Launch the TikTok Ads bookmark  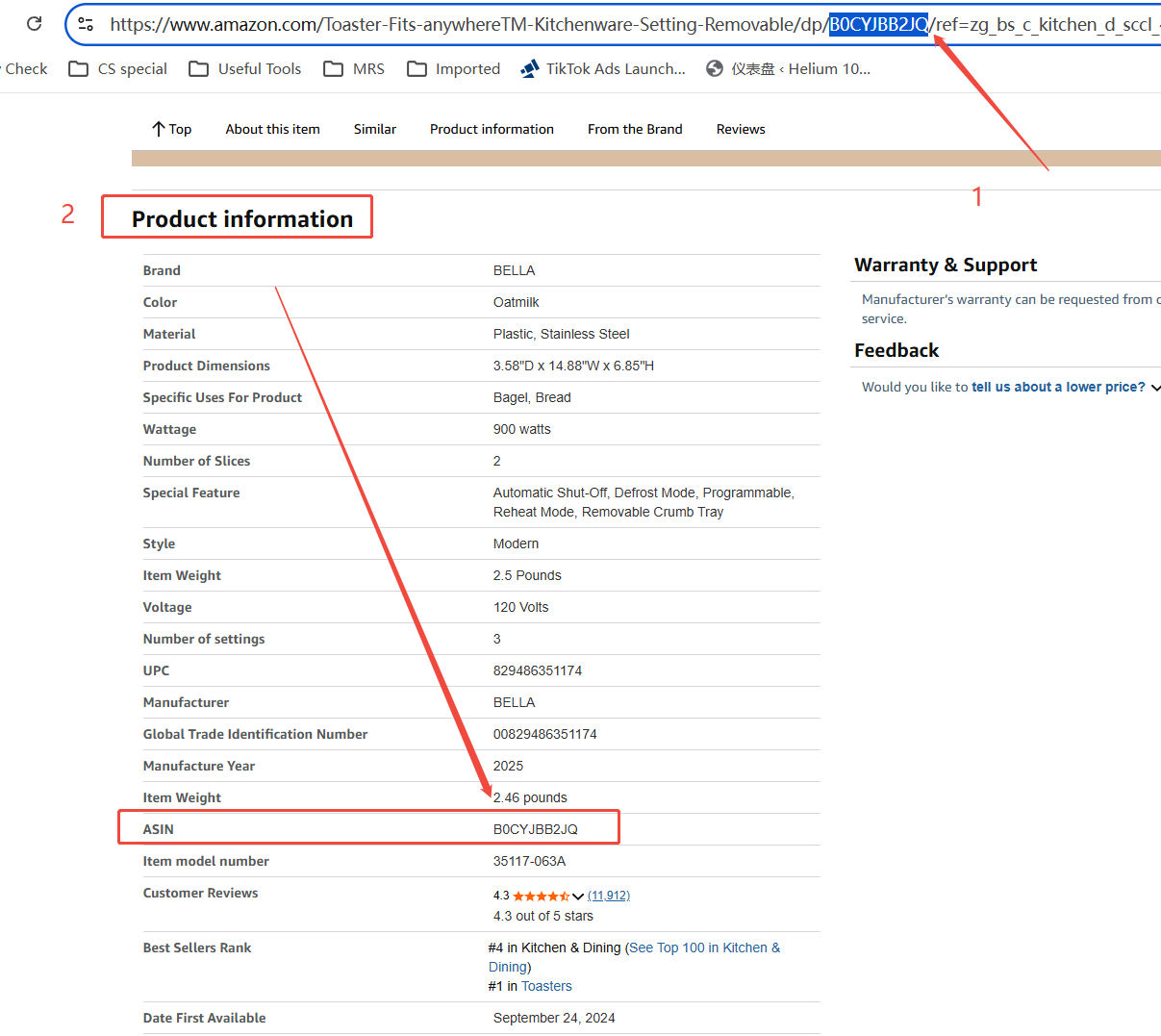tap(603, 69)
